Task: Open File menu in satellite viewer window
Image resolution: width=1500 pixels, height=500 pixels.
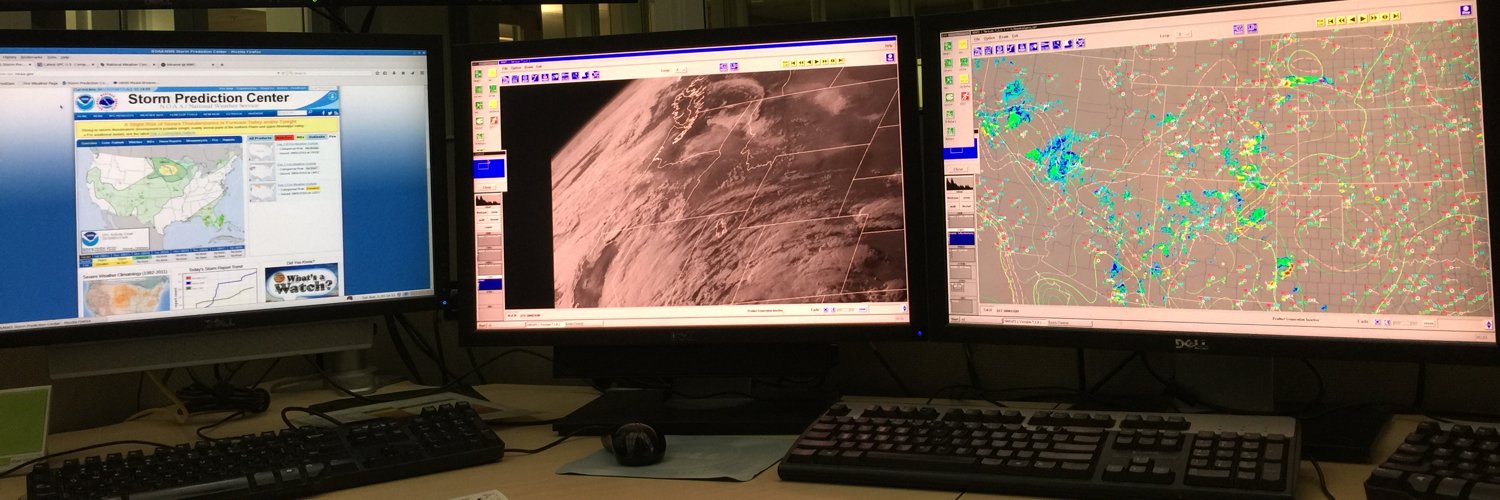Action: point(505,68)
